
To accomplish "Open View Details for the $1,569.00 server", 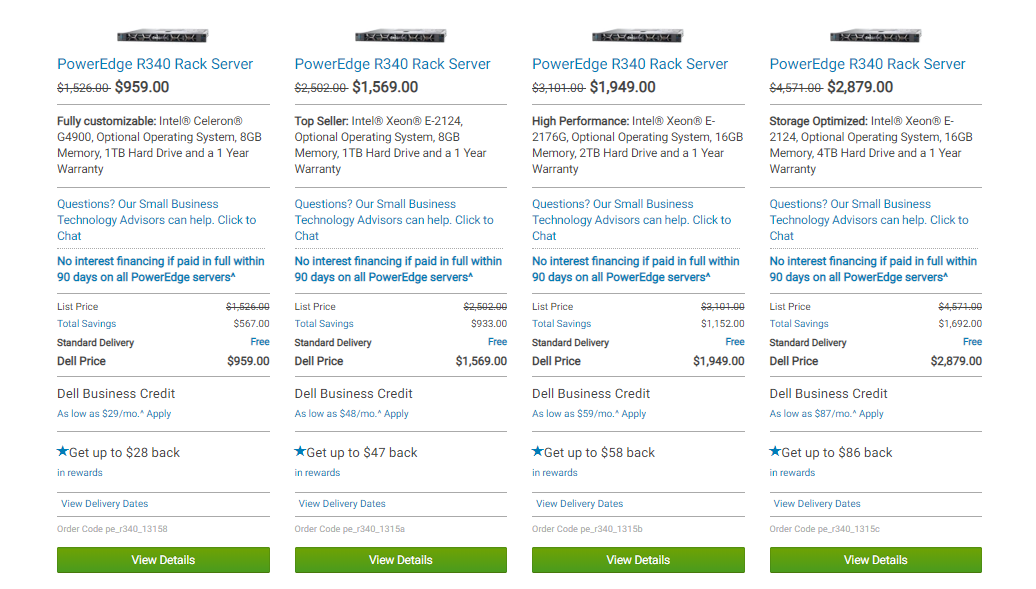I will [400, 560].
